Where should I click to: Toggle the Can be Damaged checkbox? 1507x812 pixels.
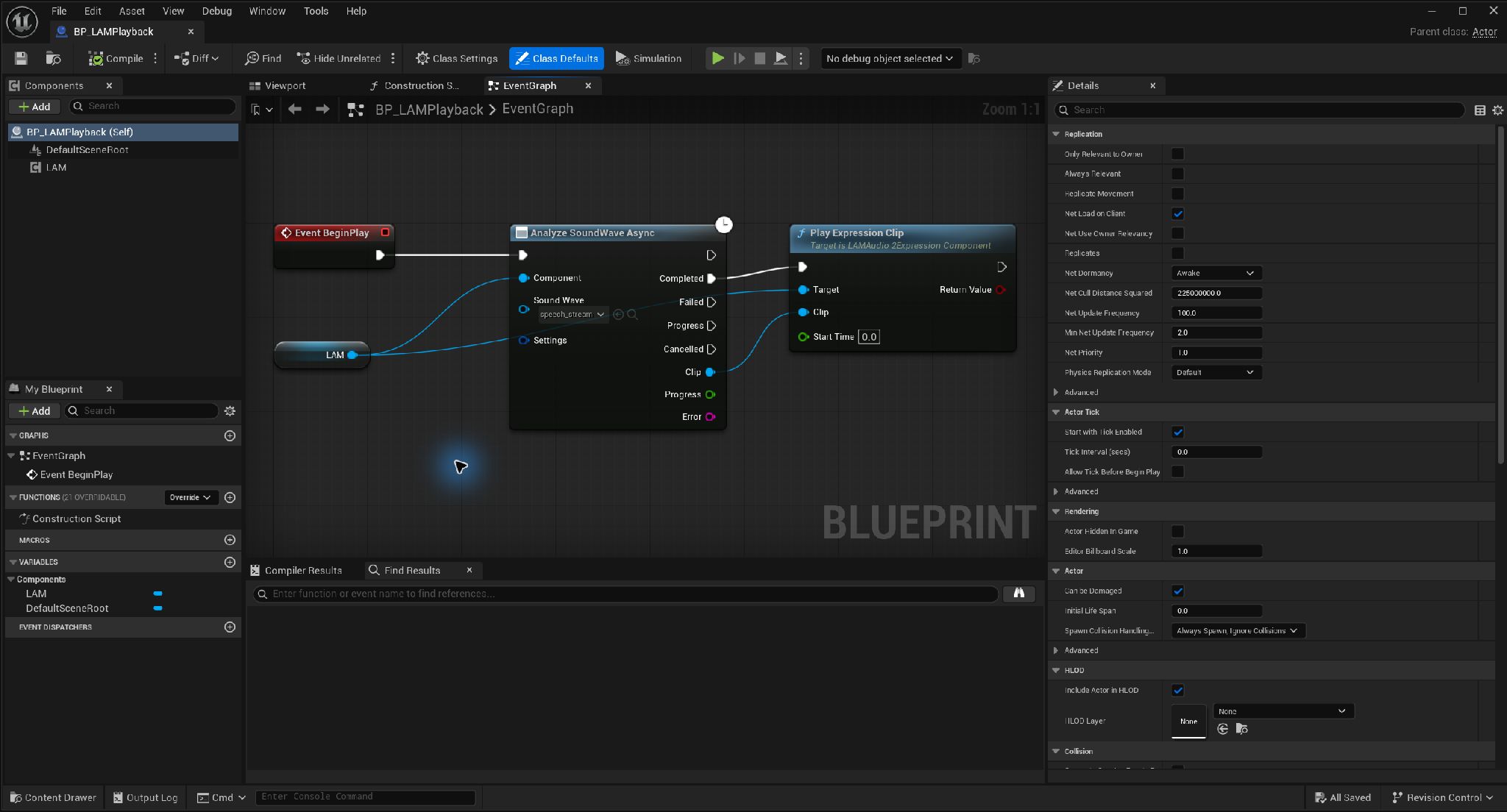click(1178, 591)
